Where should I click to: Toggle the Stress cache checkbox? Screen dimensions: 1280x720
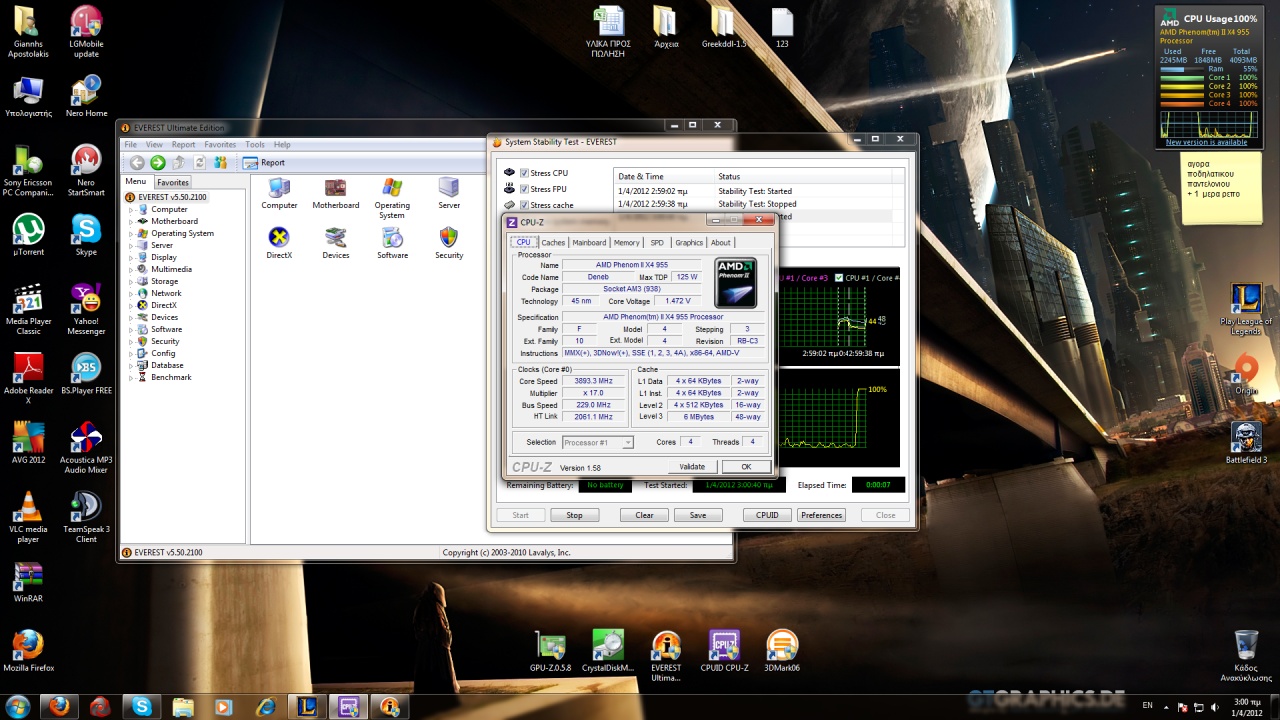pos(524,205)
